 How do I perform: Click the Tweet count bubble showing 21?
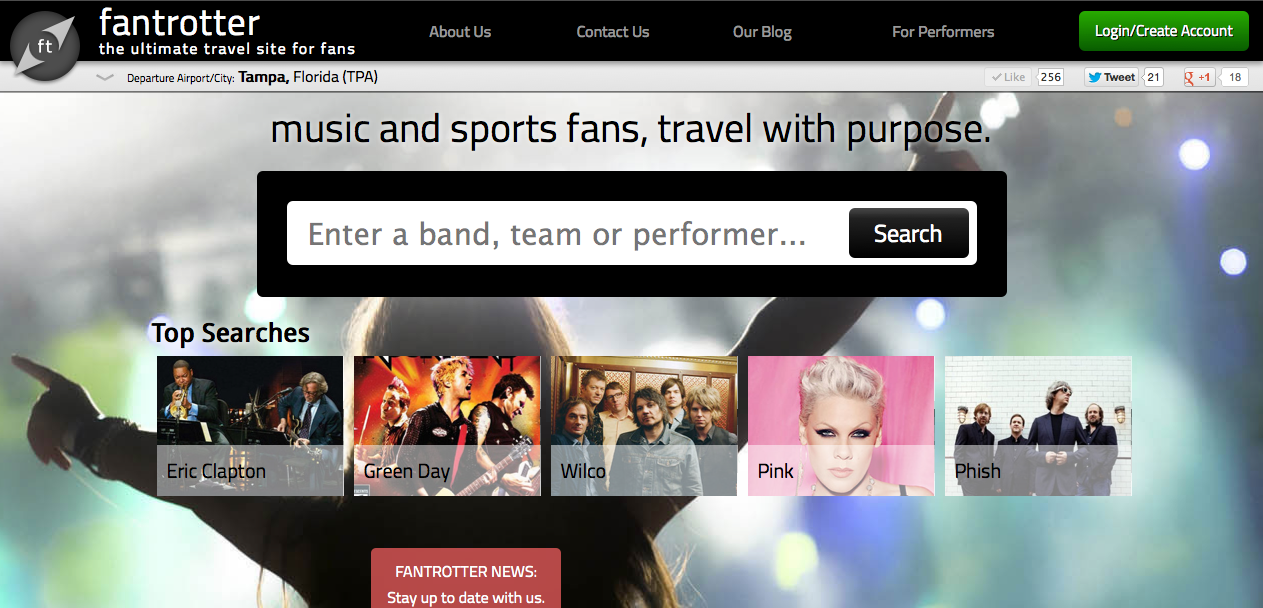[1151, 76]
